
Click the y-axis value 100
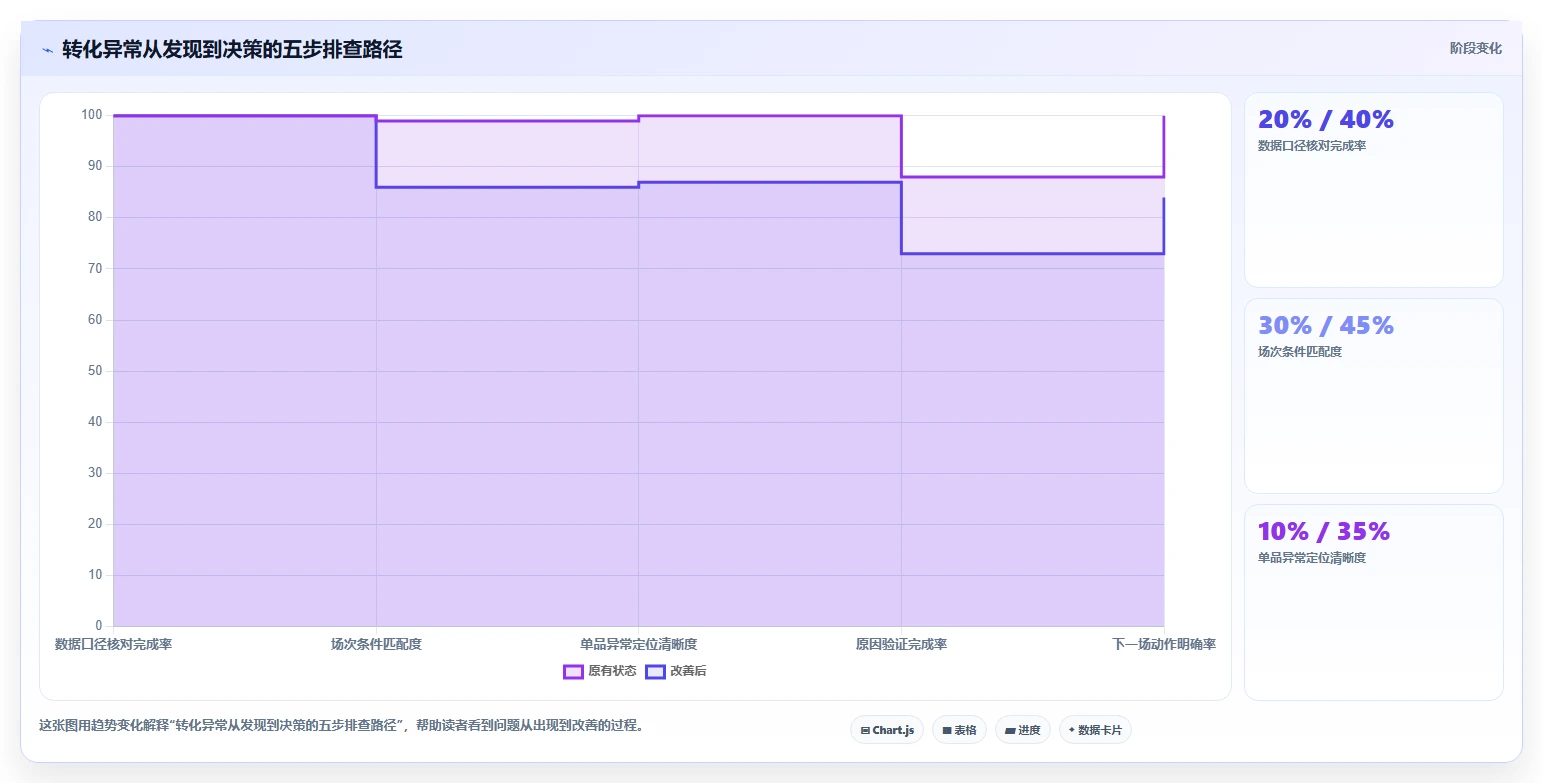click(92, 115)
